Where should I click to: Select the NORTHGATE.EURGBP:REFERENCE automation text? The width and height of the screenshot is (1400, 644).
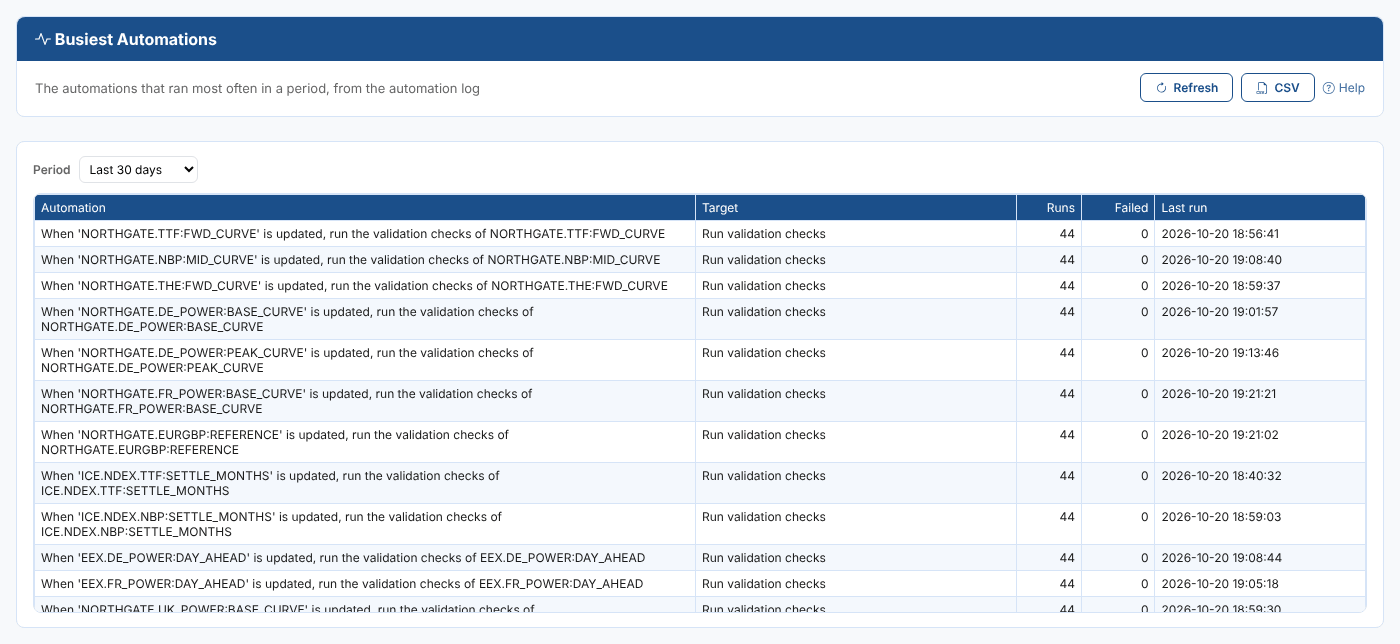[x=275, y=442]
